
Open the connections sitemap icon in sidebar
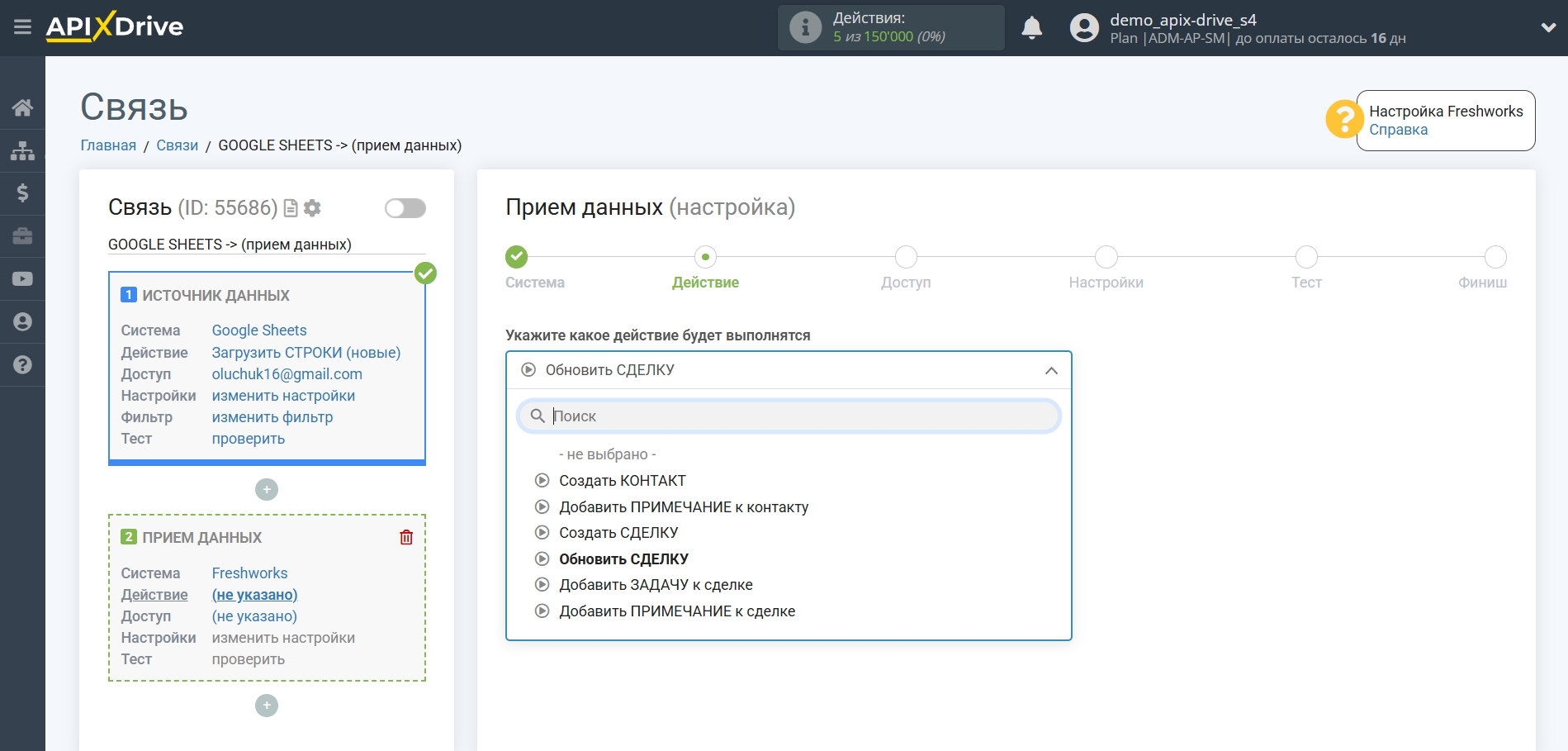point(22,150)
